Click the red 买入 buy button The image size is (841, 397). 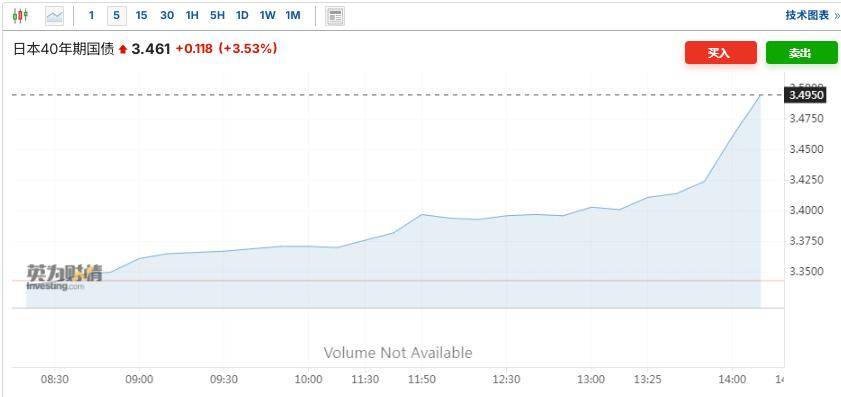pos(720,53)
